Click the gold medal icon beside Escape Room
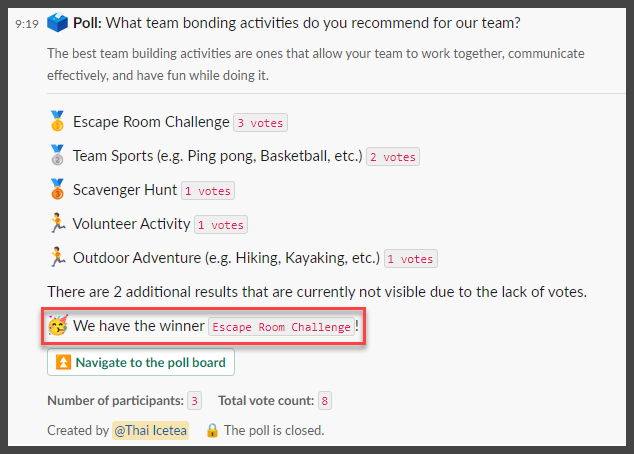The height and width of the screenshot is (454, 634). 57,121
